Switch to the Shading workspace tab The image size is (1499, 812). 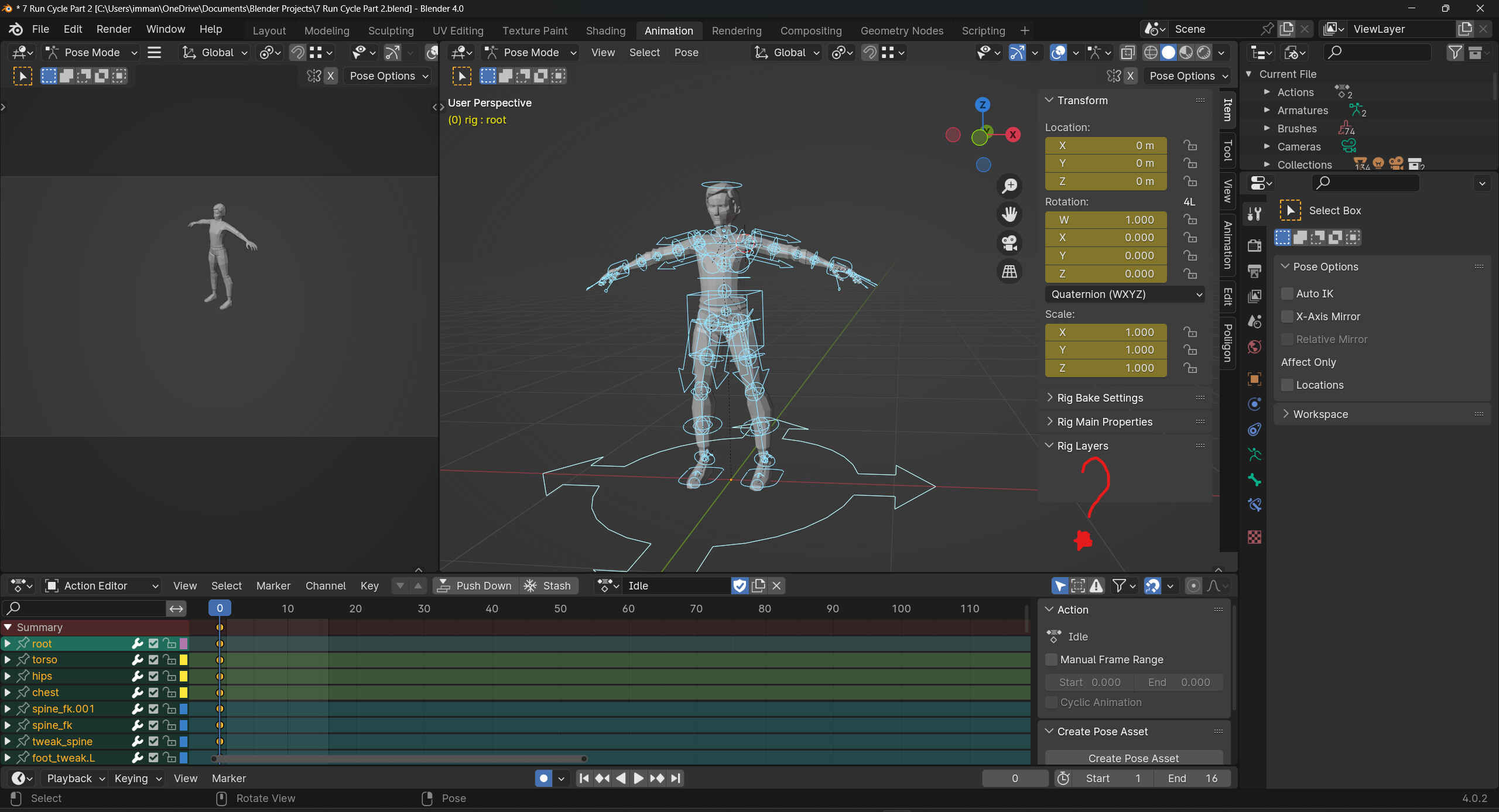click(x=605, y=30)
